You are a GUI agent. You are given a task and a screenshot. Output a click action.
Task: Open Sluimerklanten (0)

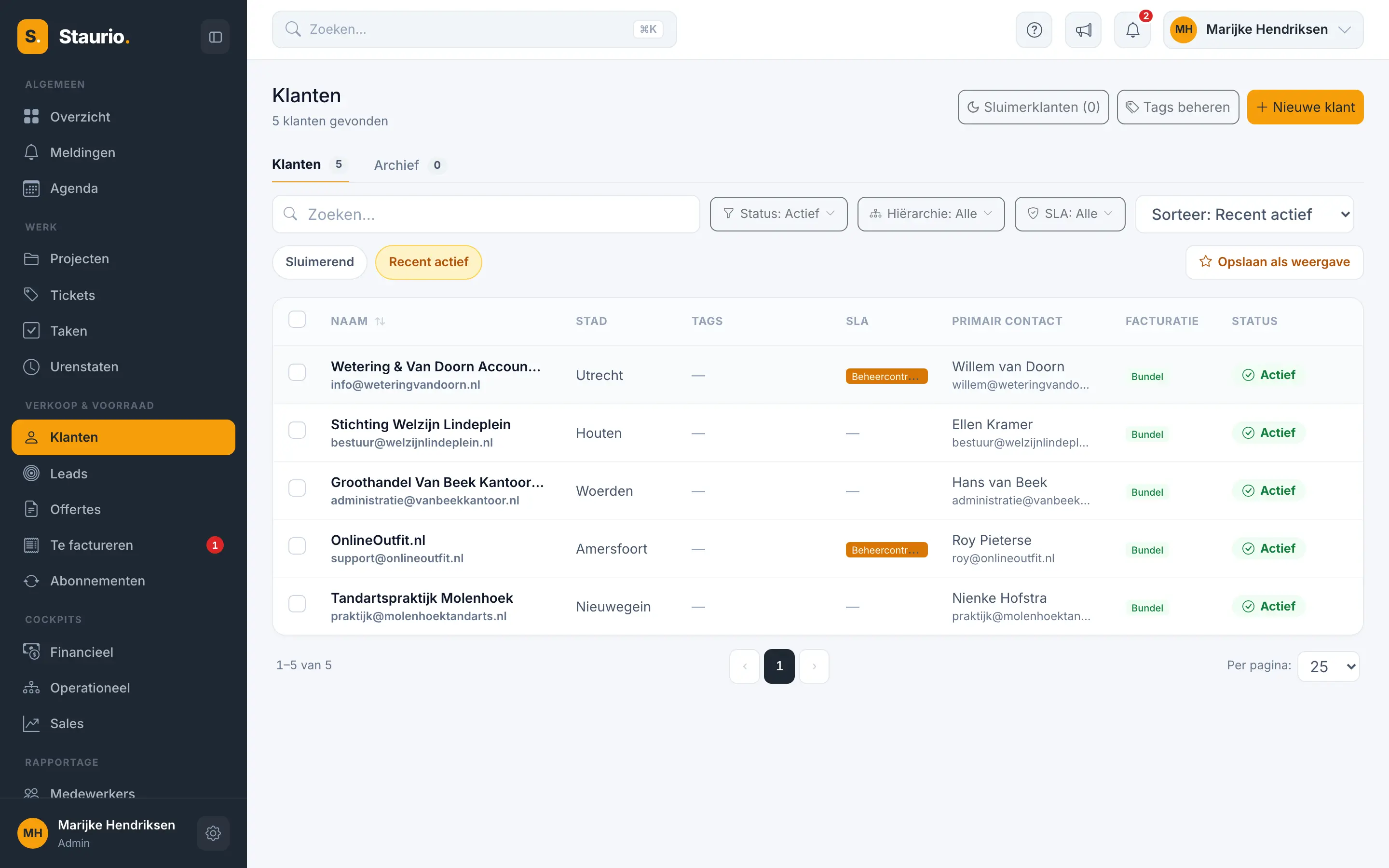coord(1033,108)
